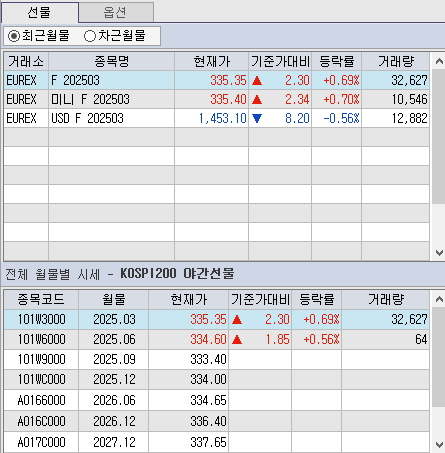
Task: Click the +0.70% change rate
Action: (x=341, y=99)
